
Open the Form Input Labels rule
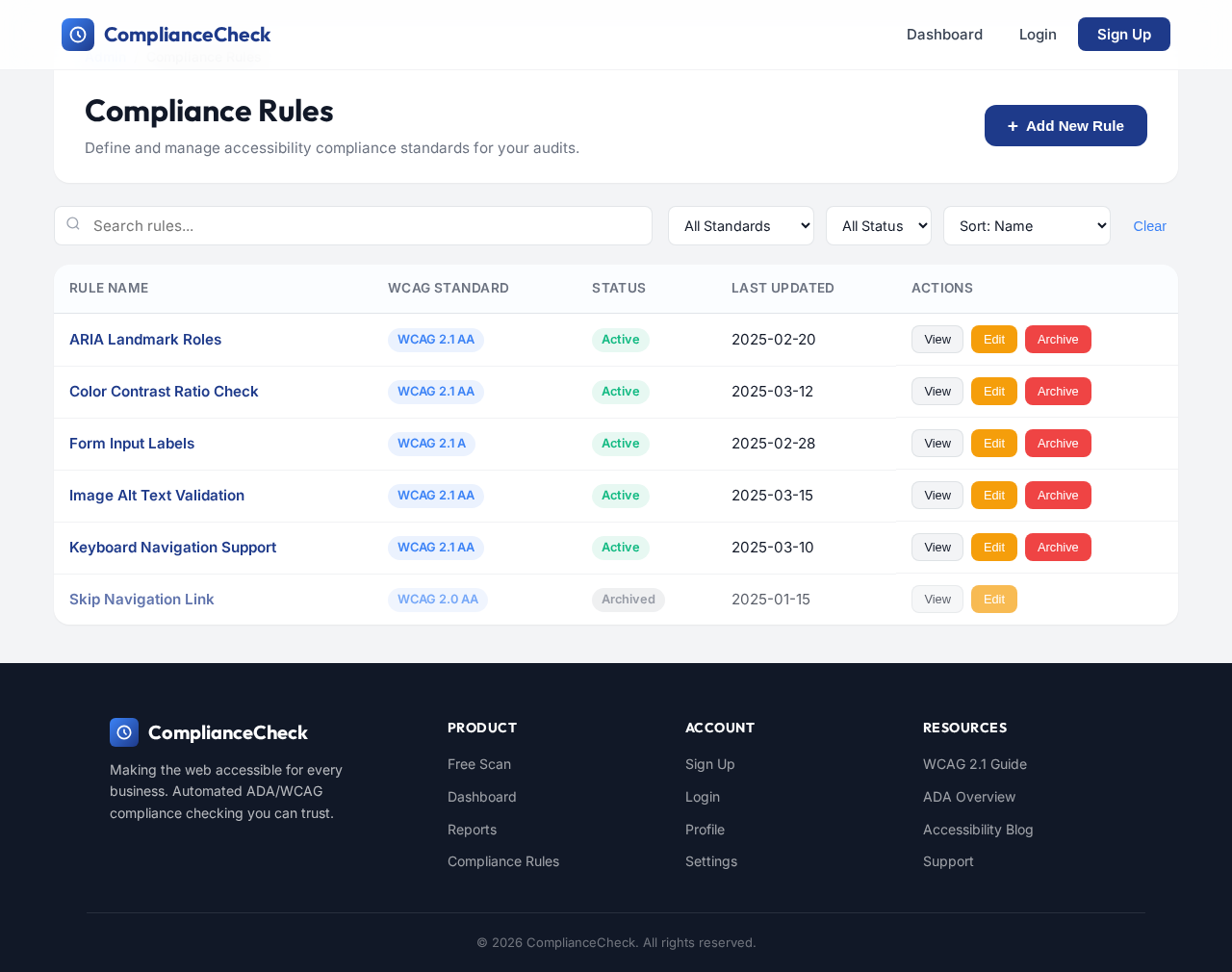[132, 444]
